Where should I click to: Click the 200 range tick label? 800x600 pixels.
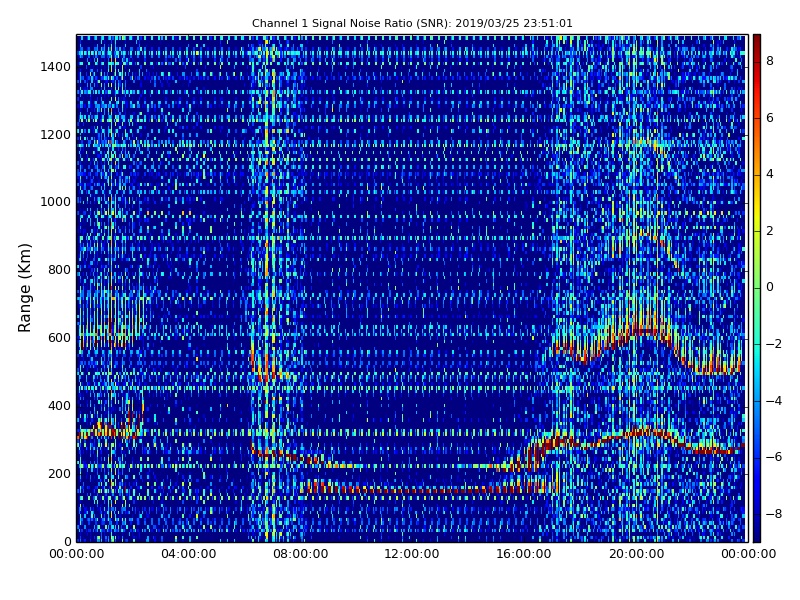click(60, 473)
